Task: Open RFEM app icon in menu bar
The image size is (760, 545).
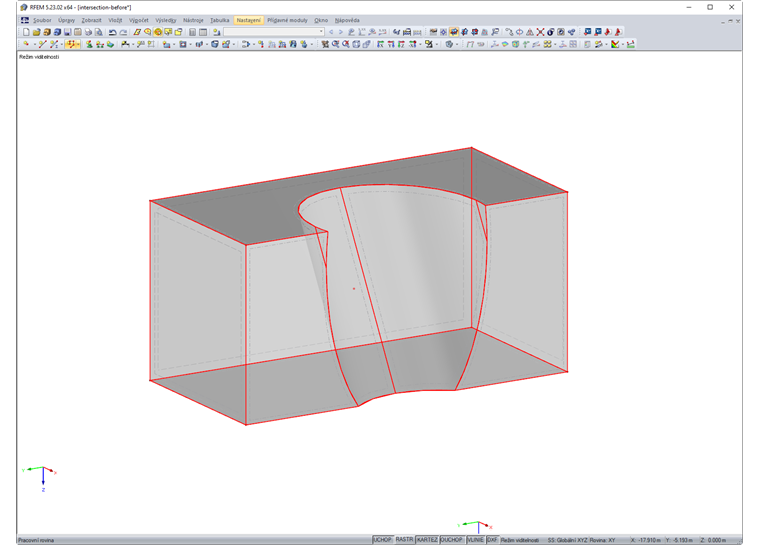Action: [25, 20]
